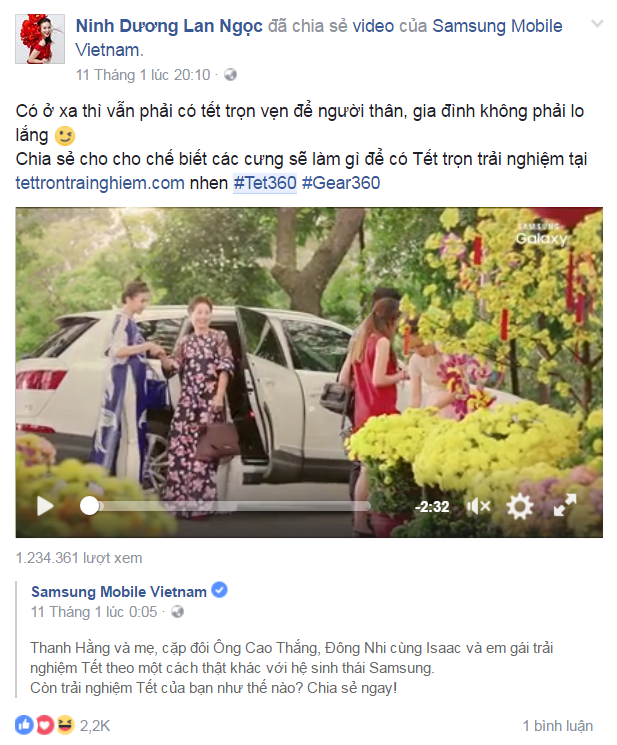
Task: Open video settings gear icon
Action: (x=520, y=506)
